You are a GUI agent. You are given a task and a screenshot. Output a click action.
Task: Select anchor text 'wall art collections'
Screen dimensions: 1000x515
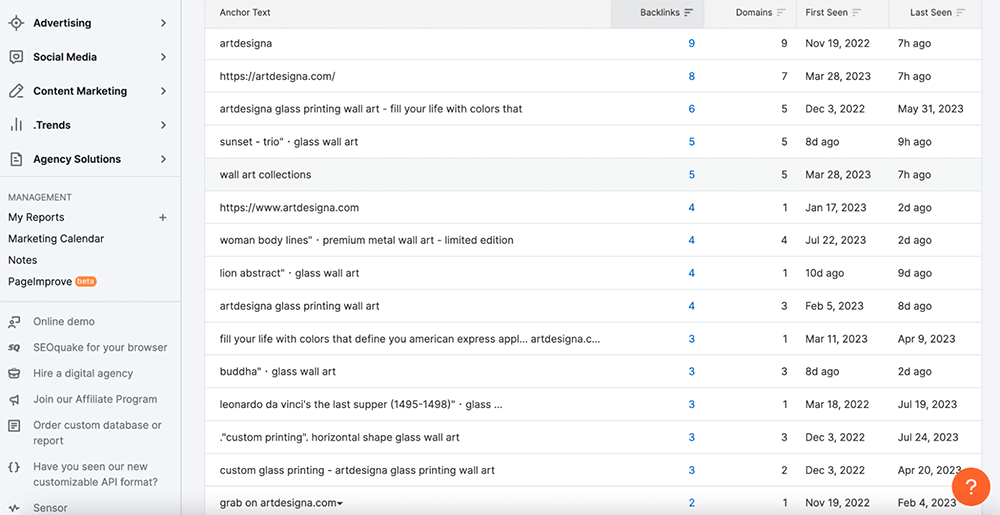(265, 175)
